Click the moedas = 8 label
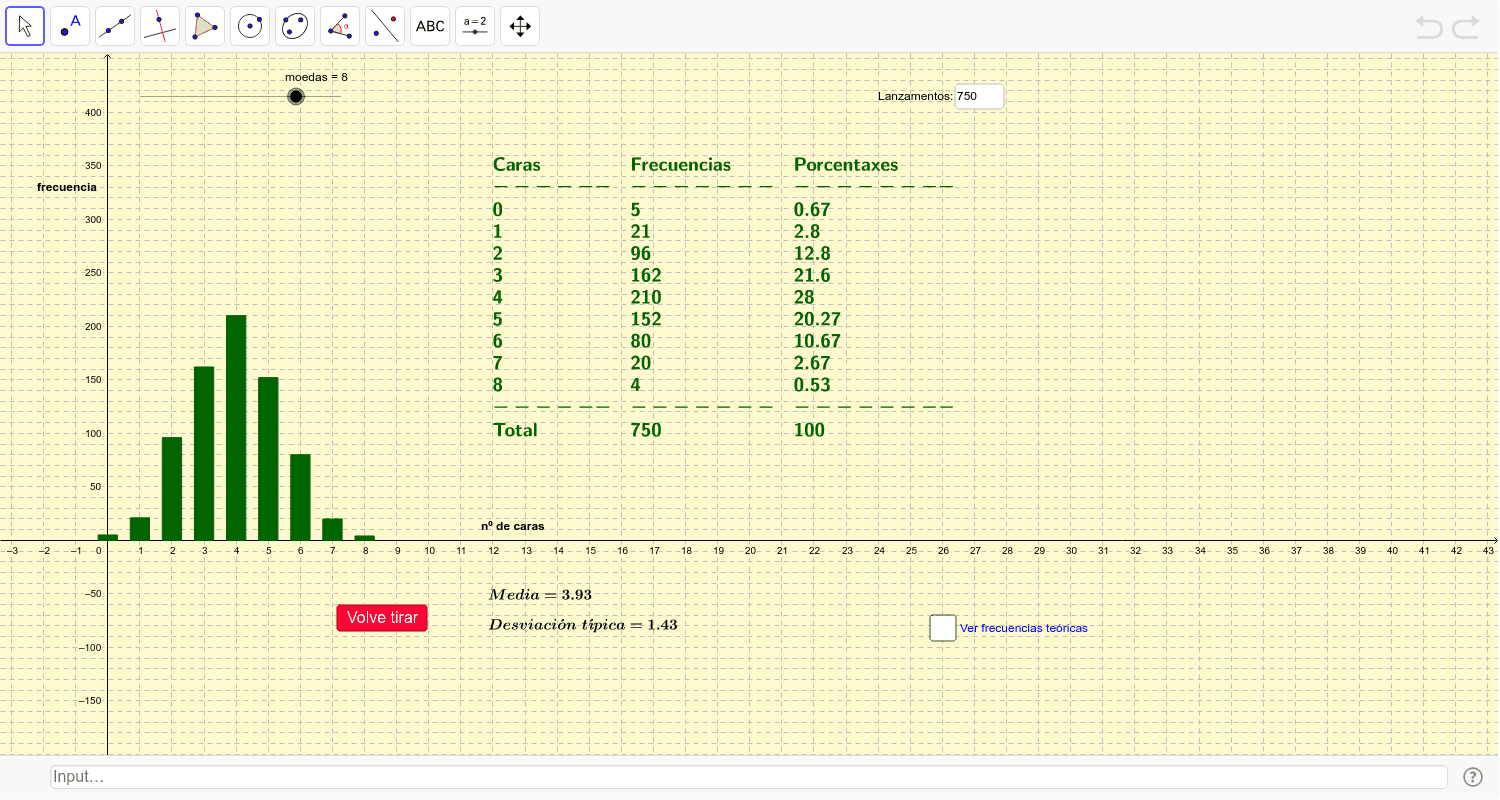 [x=316, y=77]
